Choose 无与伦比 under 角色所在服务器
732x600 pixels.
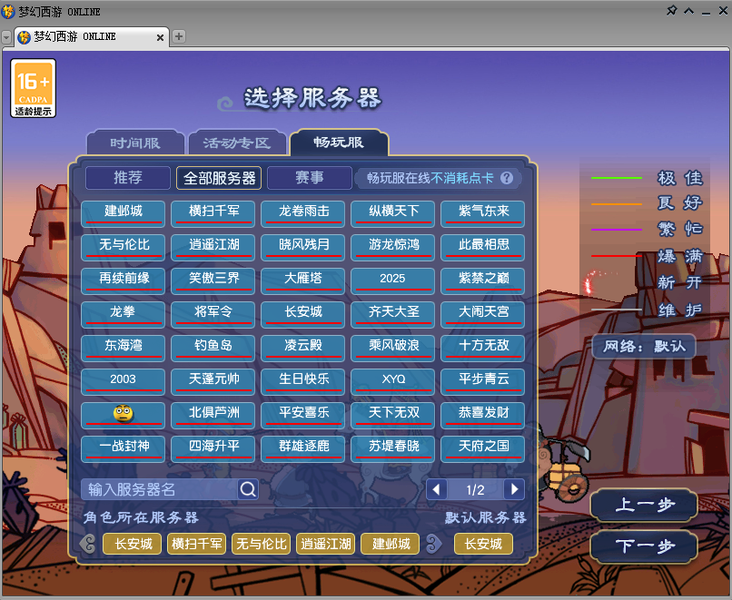tap(261, 544)
